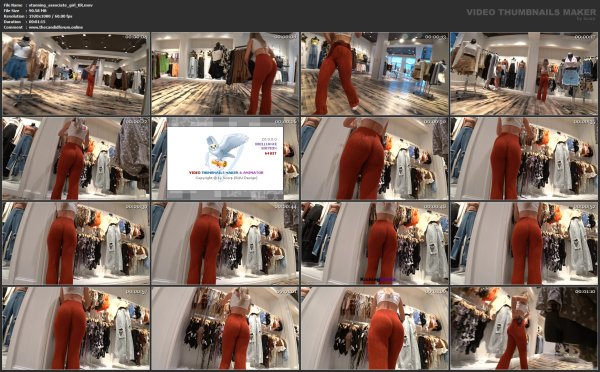Open the first thumbnail showing the dark ceiling store view
600x372 pixels.
(x=75, y=73)
